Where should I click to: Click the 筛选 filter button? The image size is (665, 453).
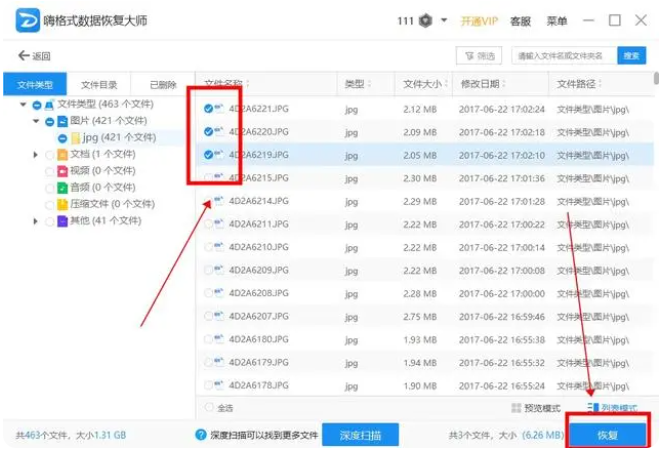pos(479,56)
